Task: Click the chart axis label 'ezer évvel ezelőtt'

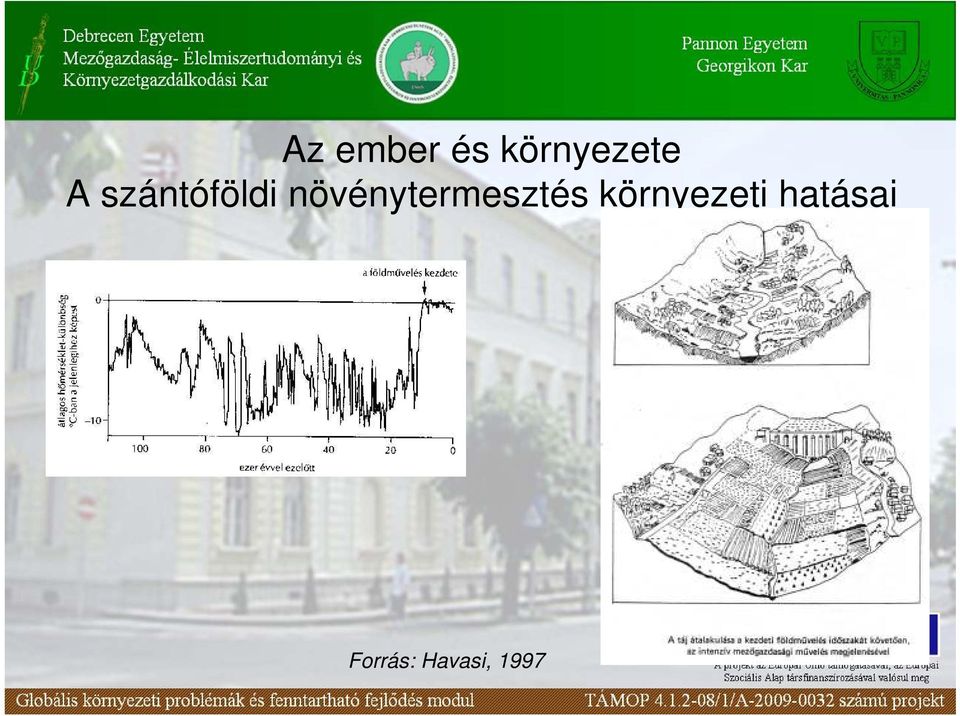Action: pos(277,467)
